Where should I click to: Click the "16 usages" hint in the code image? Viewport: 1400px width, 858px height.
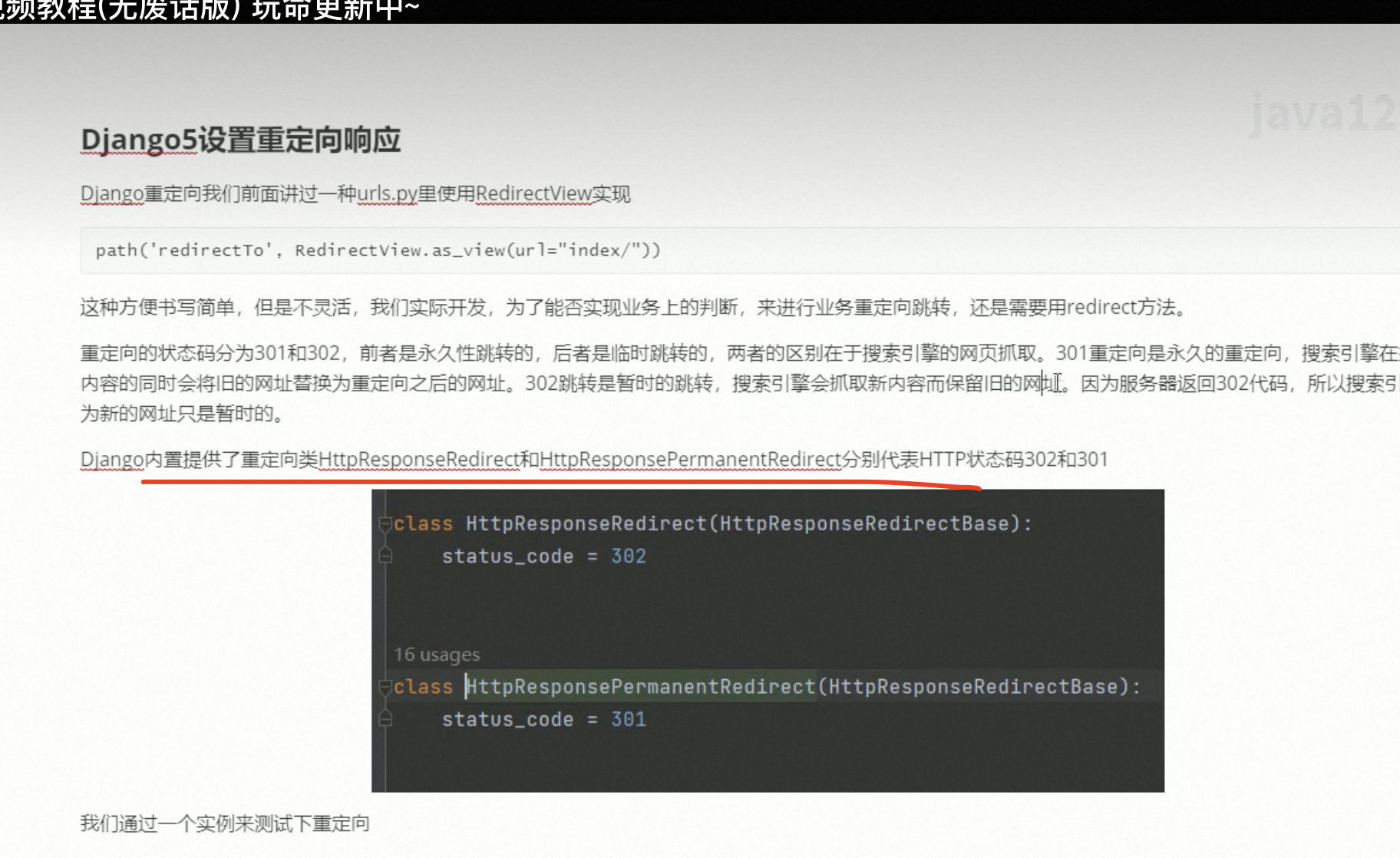(437, 655)
